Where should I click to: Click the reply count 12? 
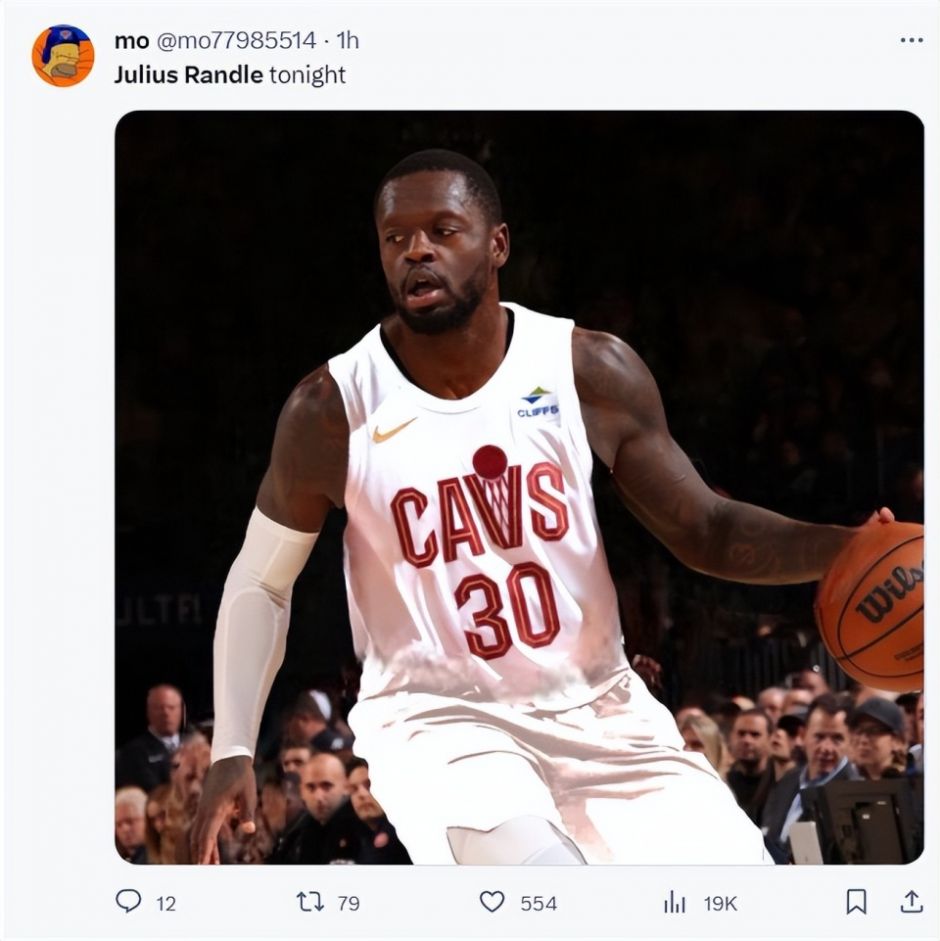pos(166,903)
